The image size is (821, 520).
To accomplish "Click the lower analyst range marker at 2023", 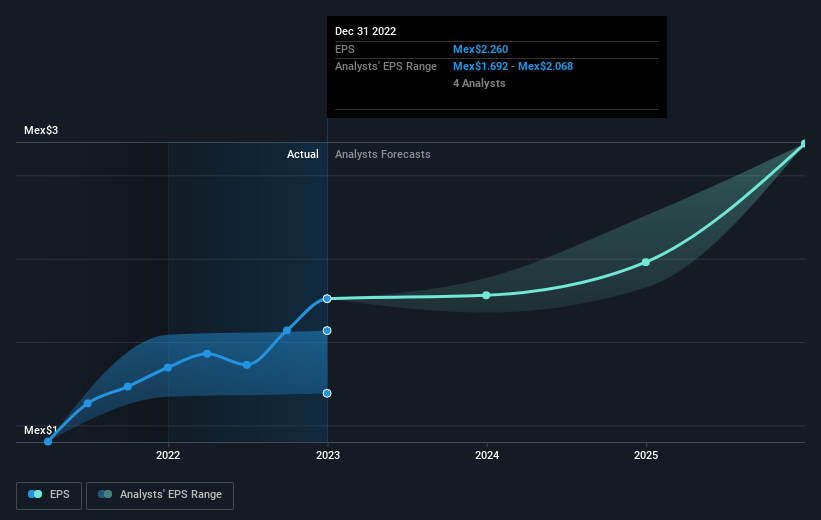I will (327, 393).
